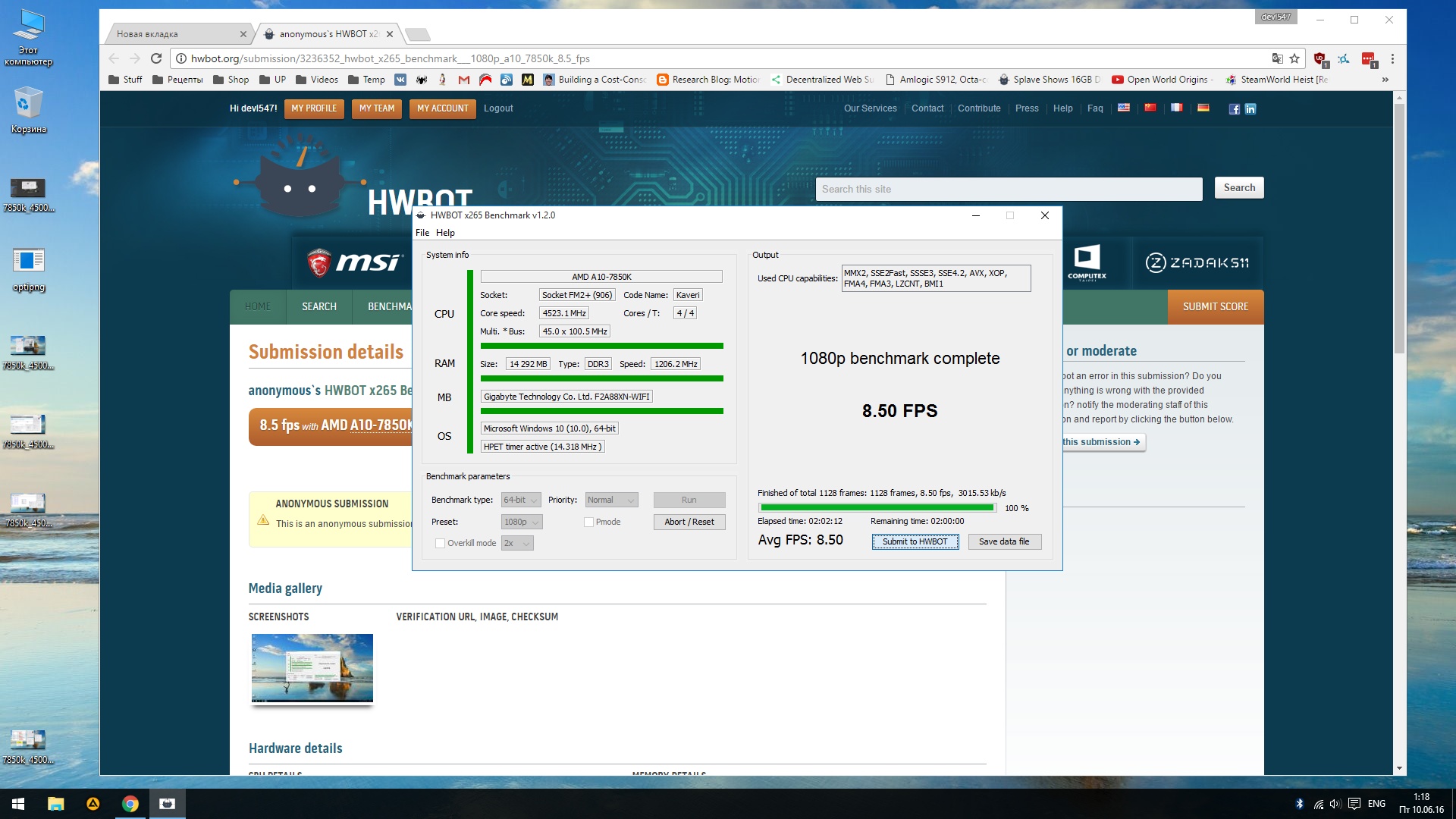The width and height of the screenshot is (1456, 819).
Task: Open Benchmark type 64-bit dropdown
Action: point(521,500)
